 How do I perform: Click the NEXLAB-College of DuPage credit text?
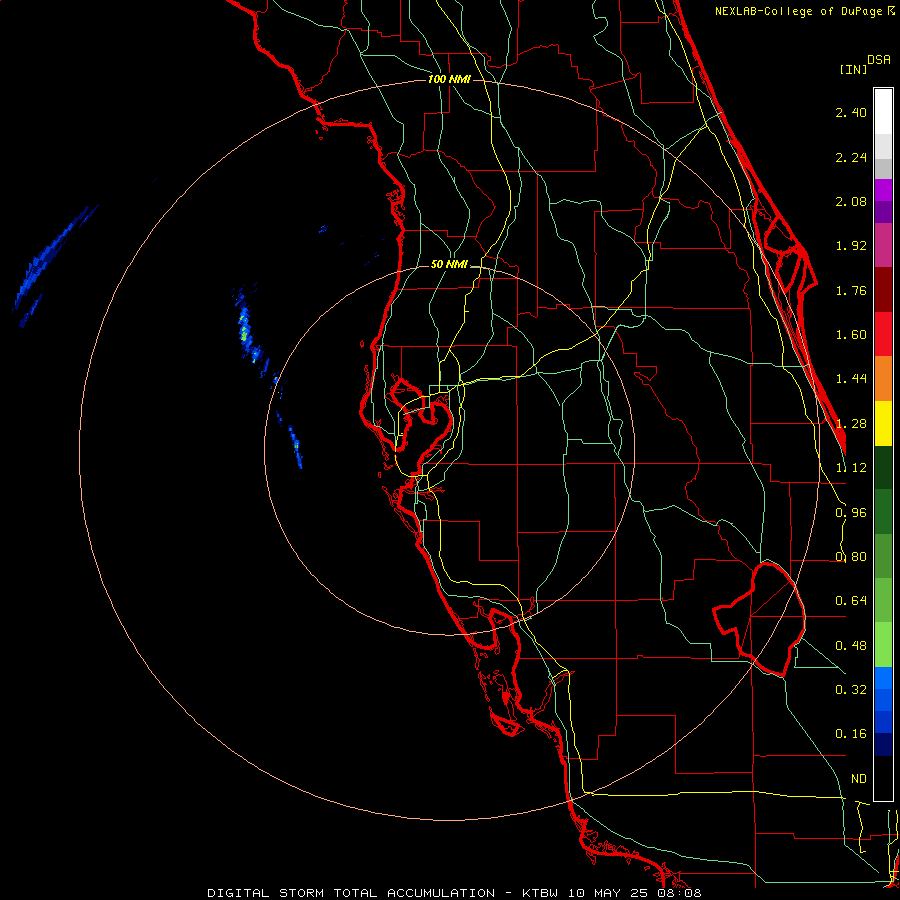pyautogui.click(x=804, y=11)
